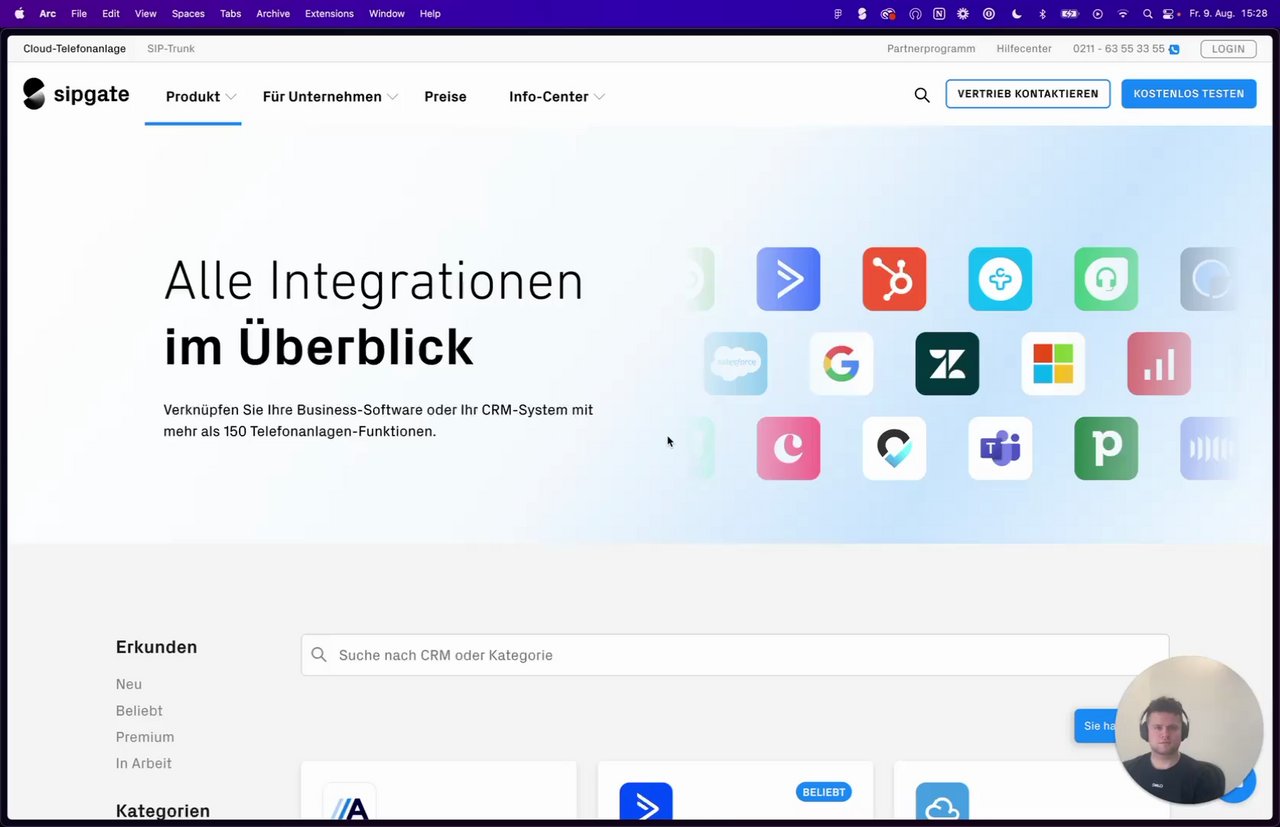Click the webcam video bubble overlay
This screenshot has height=827, width=1280.
click(1189, 730)
